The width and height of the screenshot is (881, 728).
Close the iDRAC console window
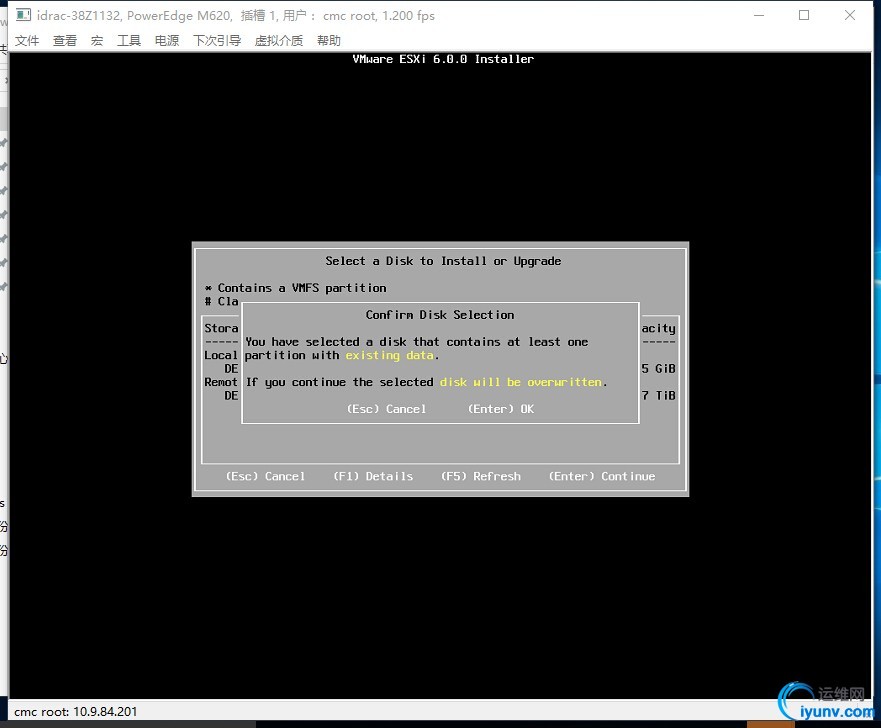pyautogui.click(x=850, y=15)
